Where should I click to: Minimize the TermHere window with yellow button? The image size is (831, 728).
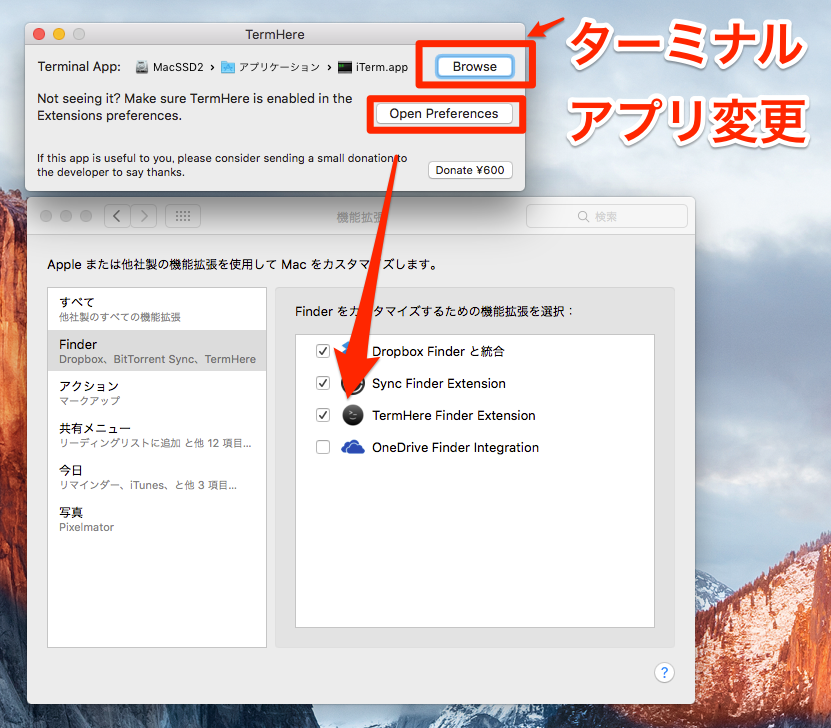coord(59,34)
